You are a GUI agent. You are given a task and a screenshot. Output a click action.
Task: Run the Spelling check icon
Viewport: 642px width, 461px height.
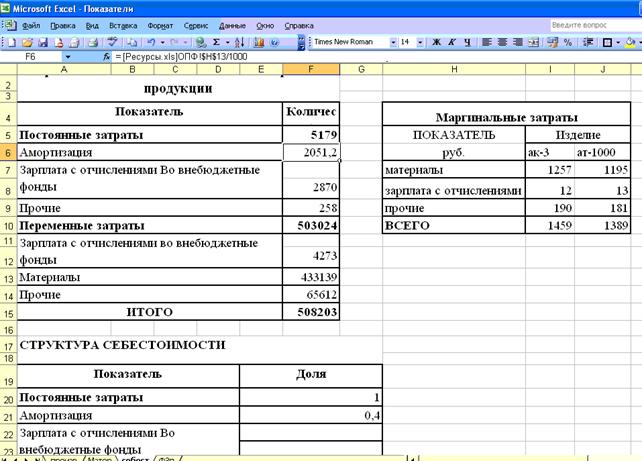[x=112, y=42]
